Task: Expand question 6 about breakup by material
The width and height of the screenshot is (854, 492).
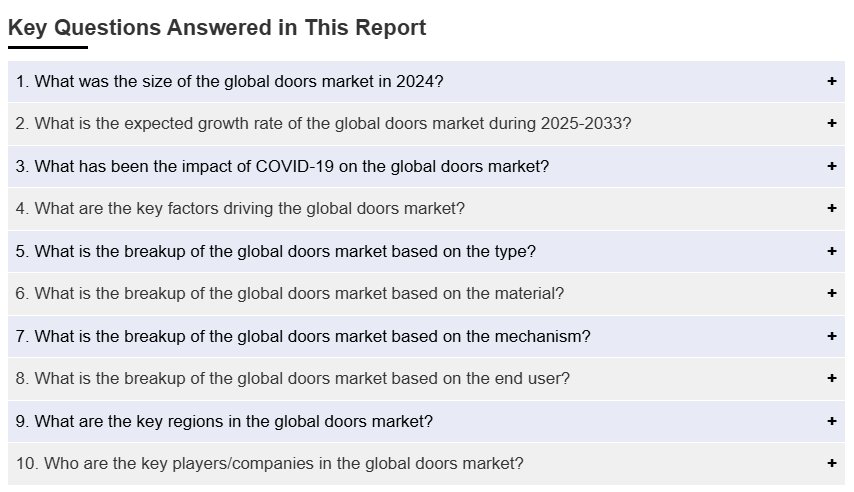Action: pyautogui.click(x=289, y=294)
